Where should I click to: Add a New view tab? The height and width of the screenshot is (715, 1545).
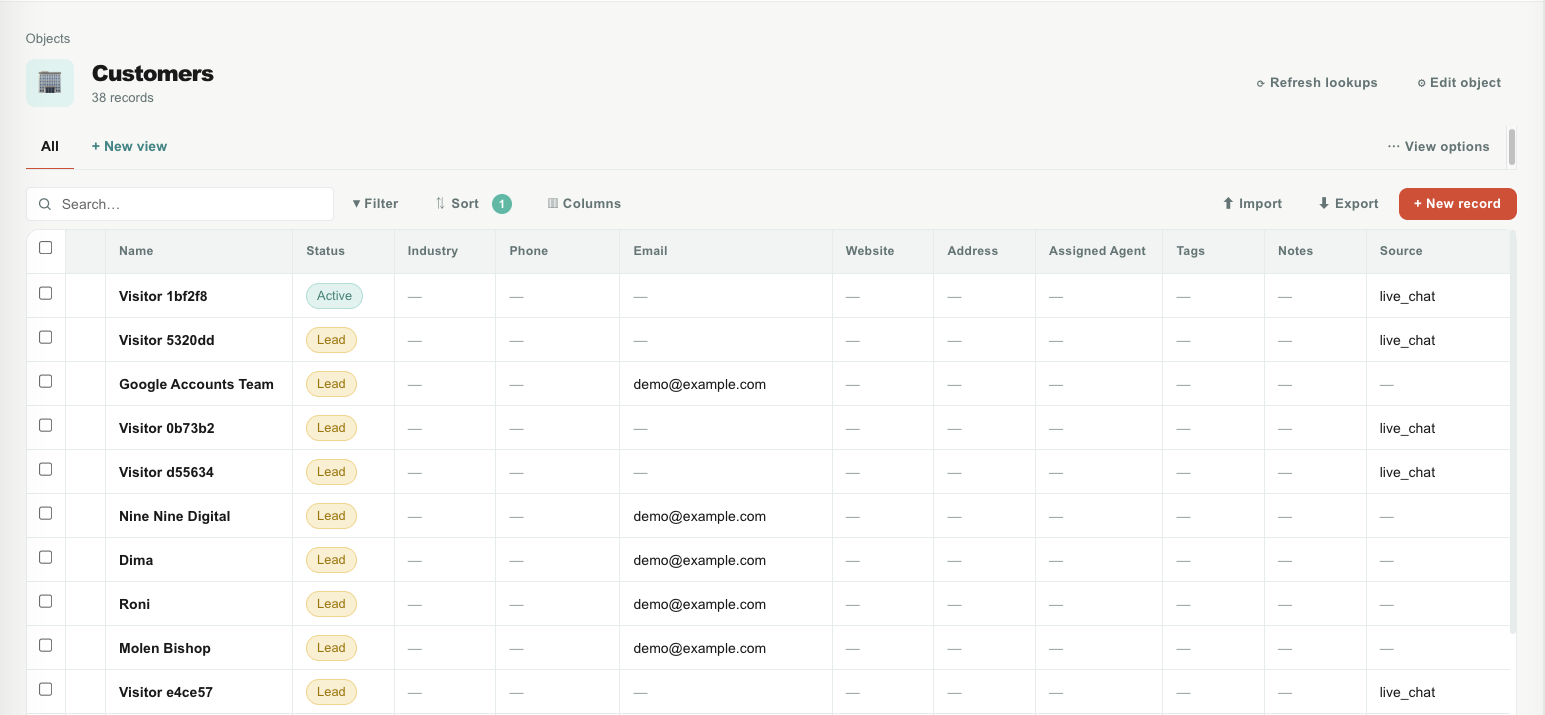(x=129, y=146)
